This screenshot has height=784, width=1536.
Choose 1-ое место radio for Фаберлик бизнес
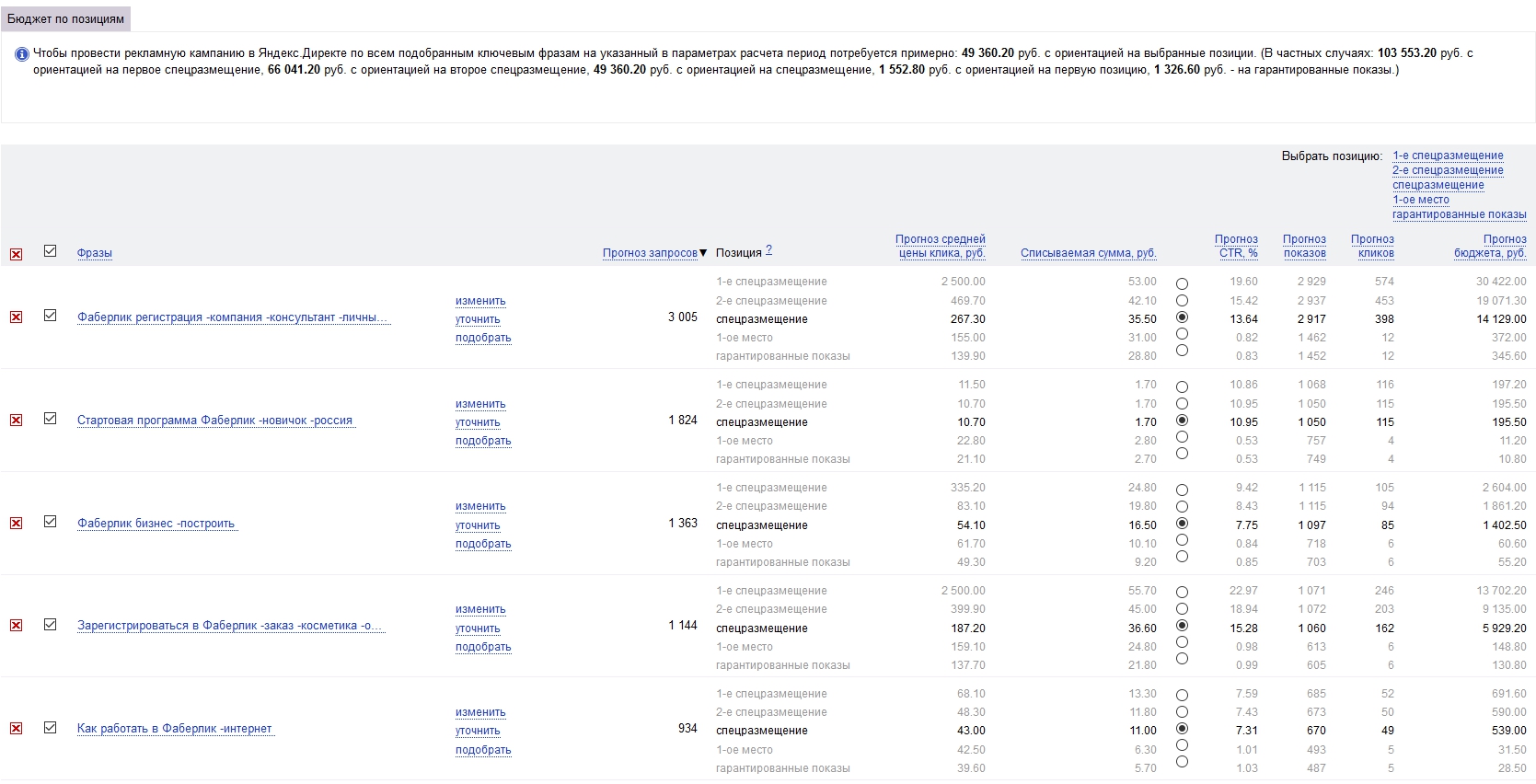point(1182,539)
